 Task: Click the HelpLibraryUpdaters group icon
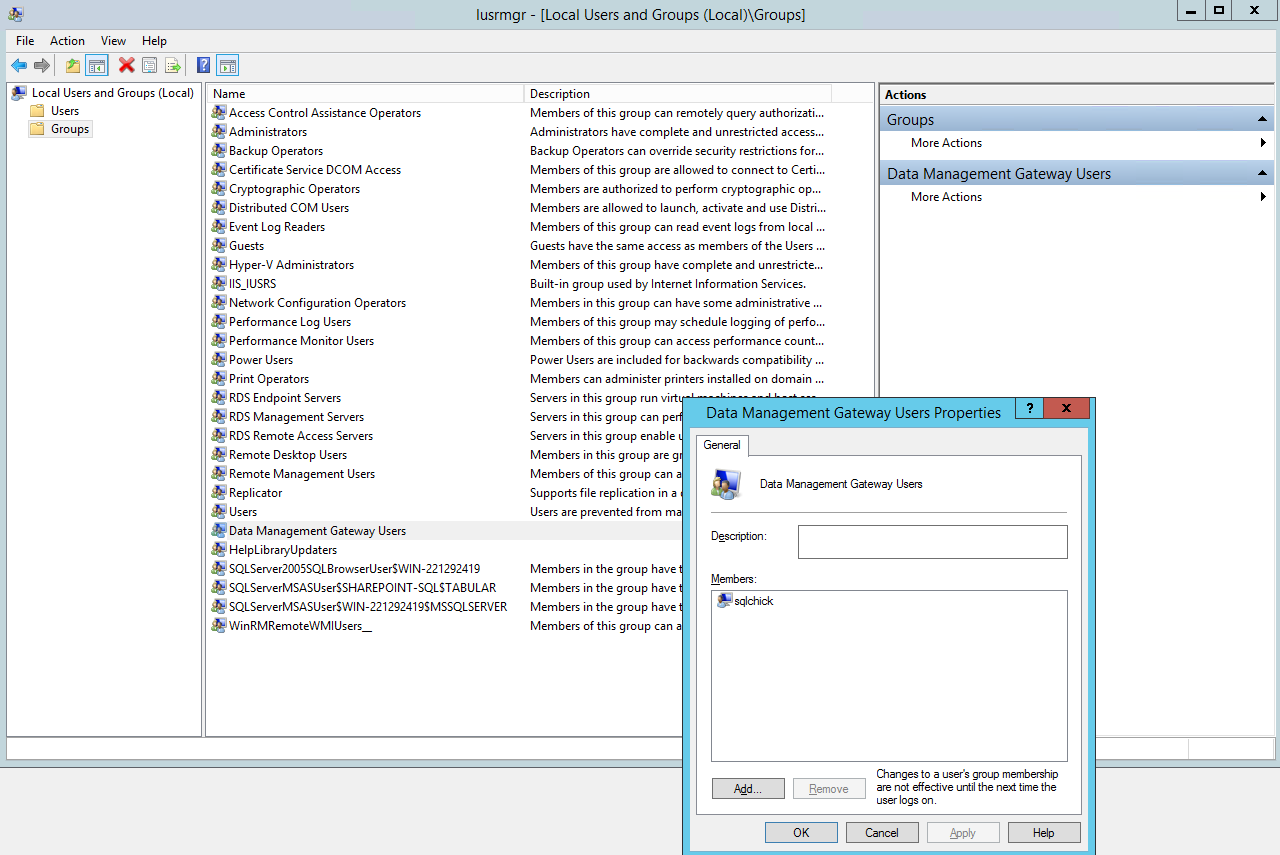click(220, 550)
